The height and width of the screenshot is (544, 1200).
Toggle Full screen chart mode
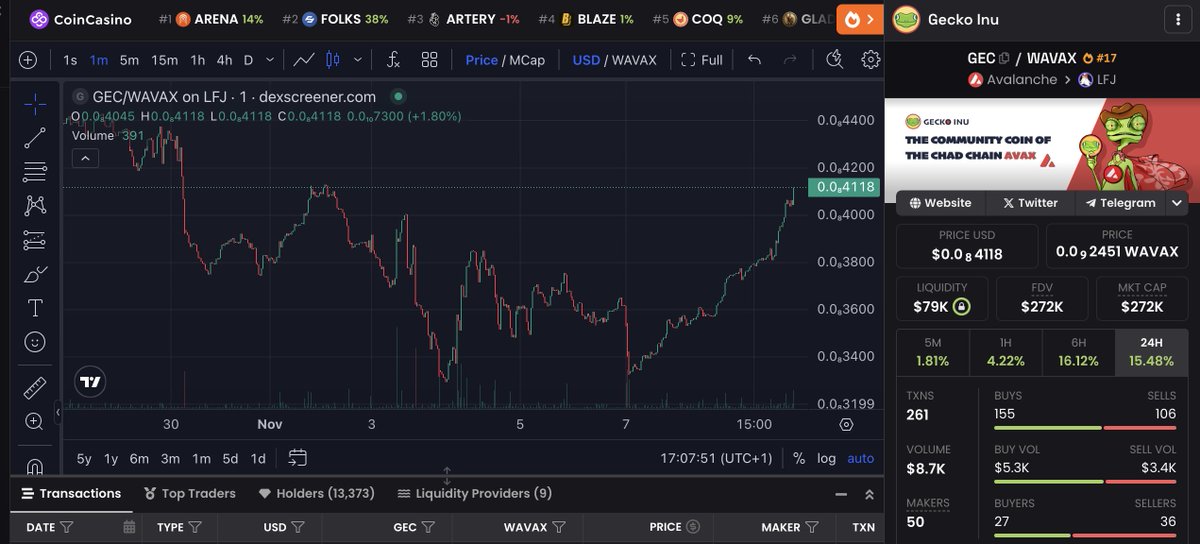coord(702,60)
